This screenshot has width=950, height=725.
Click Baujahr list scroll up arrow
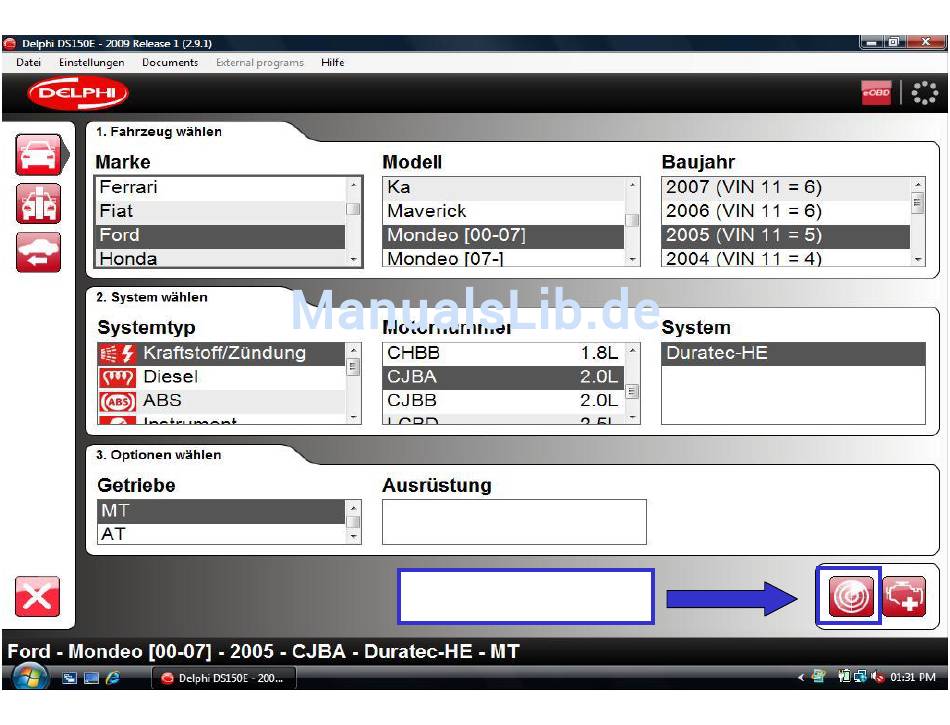[x=918, y=184]
